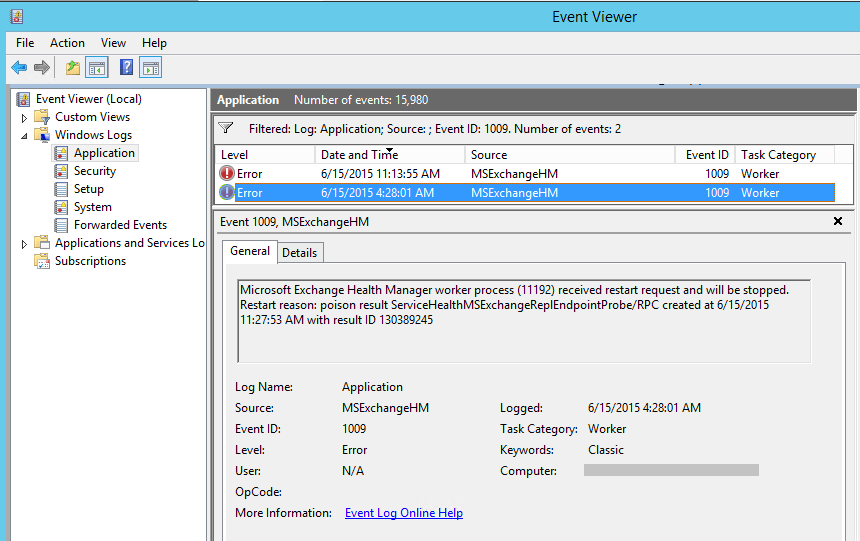860x541 pixels.
Task: Click the Keywords value Classic
Action: (x=606, y=450)
